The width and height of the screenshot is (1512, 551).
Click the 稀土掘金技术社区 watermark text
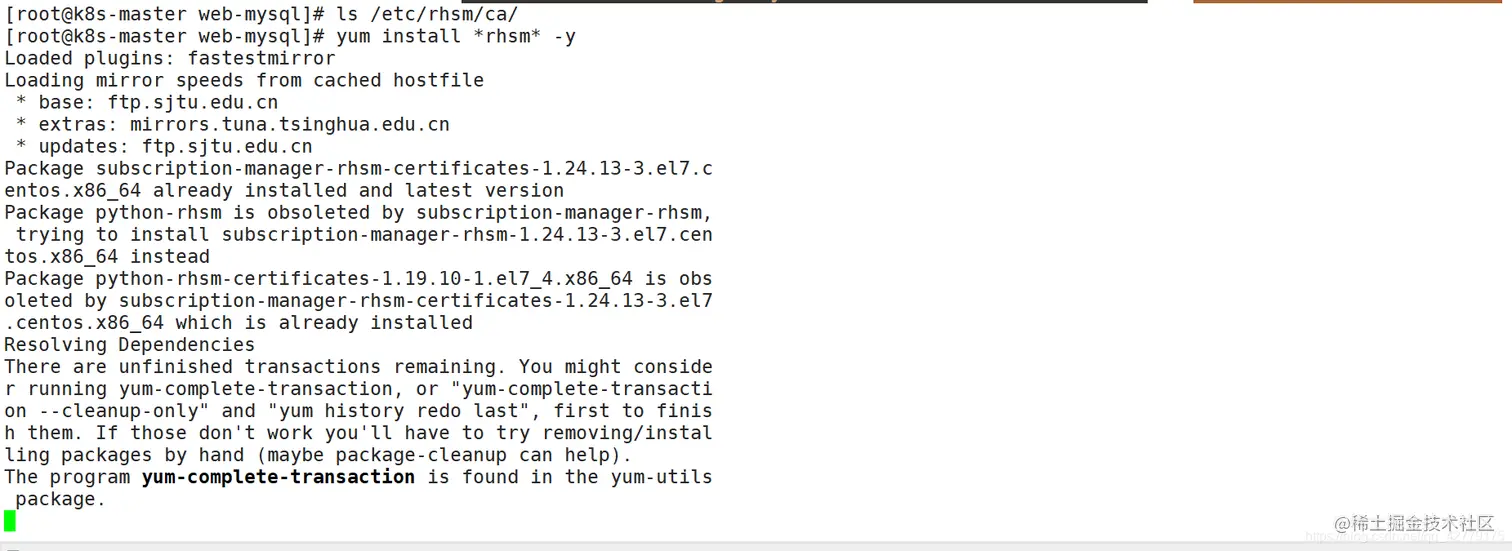[1422, 523]
